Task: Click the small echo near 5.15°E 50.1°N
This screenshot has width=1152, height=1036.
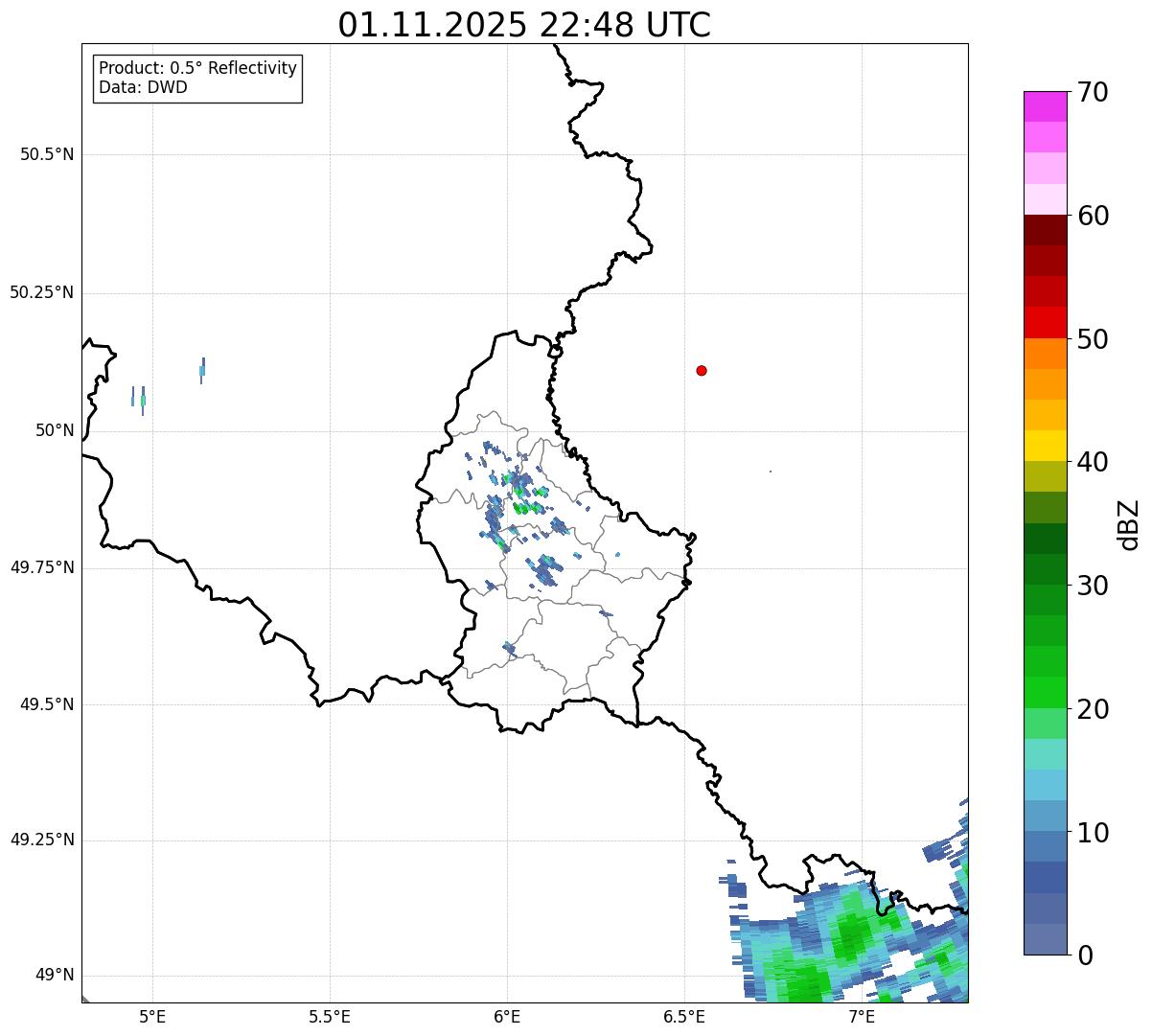Action: click(x=202, y=371)
